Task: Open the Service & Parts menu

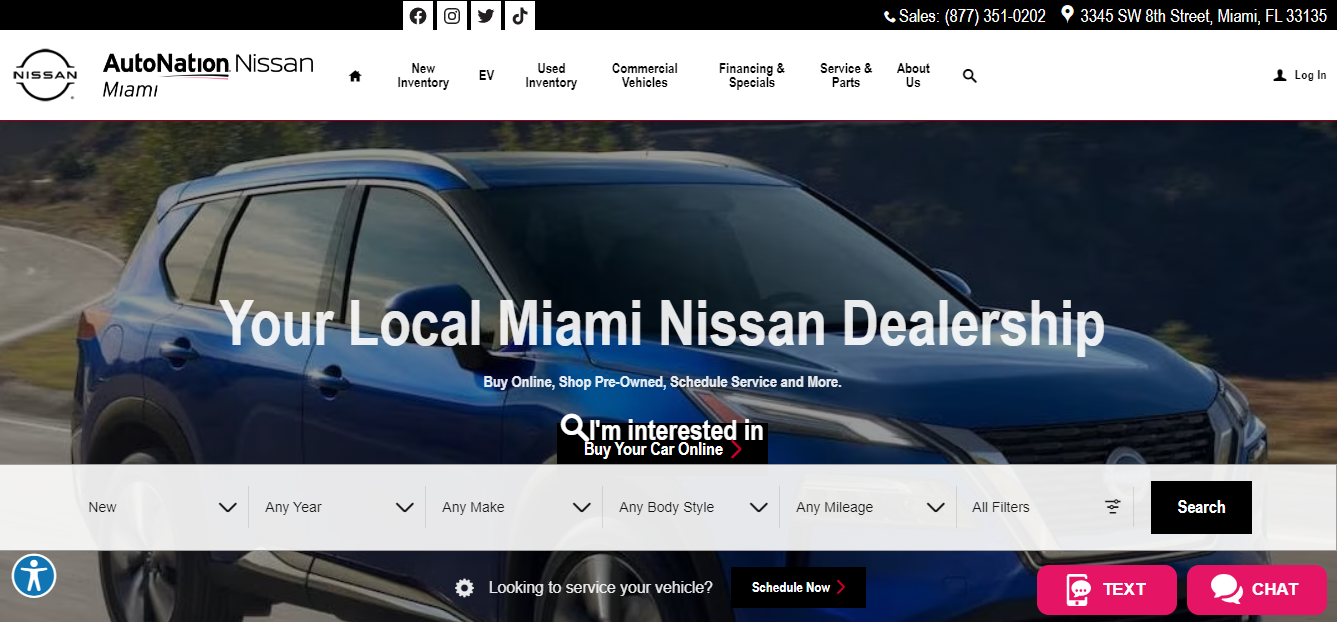Action: [846, 76]
